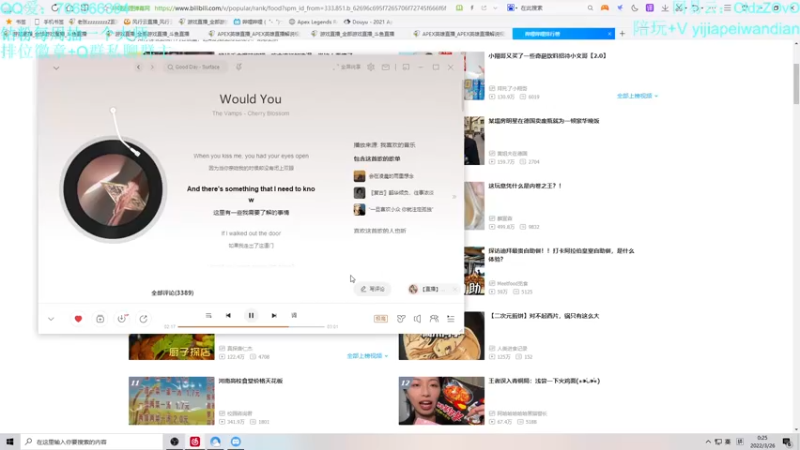Click the write a comment button
Viewport: 800px width, 450px height.
[373, 289]
